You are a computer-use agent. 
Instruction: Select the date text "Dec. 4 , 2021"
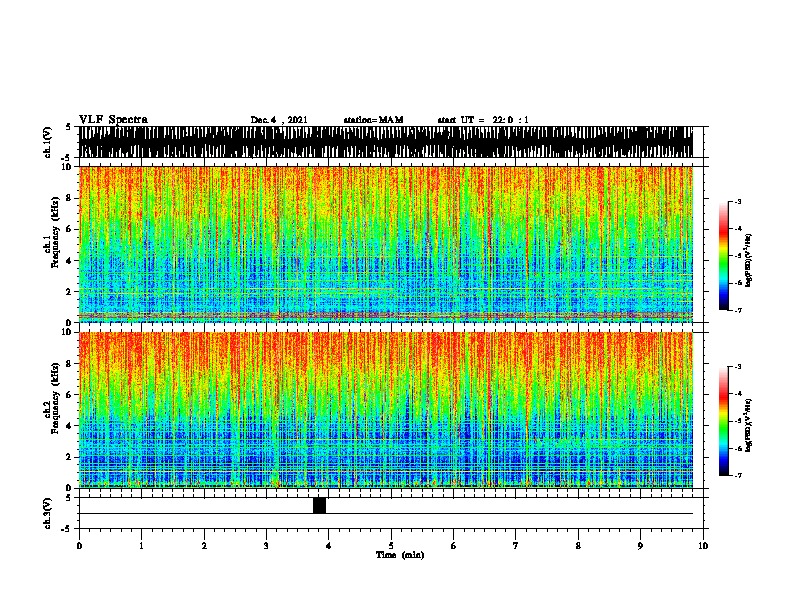[279, 120]
